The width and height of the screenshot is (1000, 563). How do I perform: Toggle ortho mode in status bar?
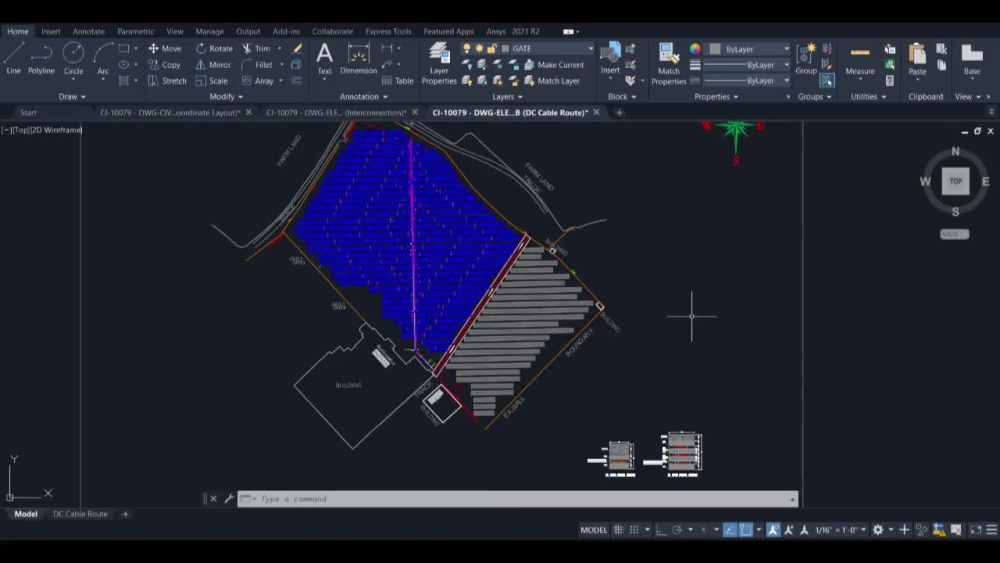coord(661,530)
